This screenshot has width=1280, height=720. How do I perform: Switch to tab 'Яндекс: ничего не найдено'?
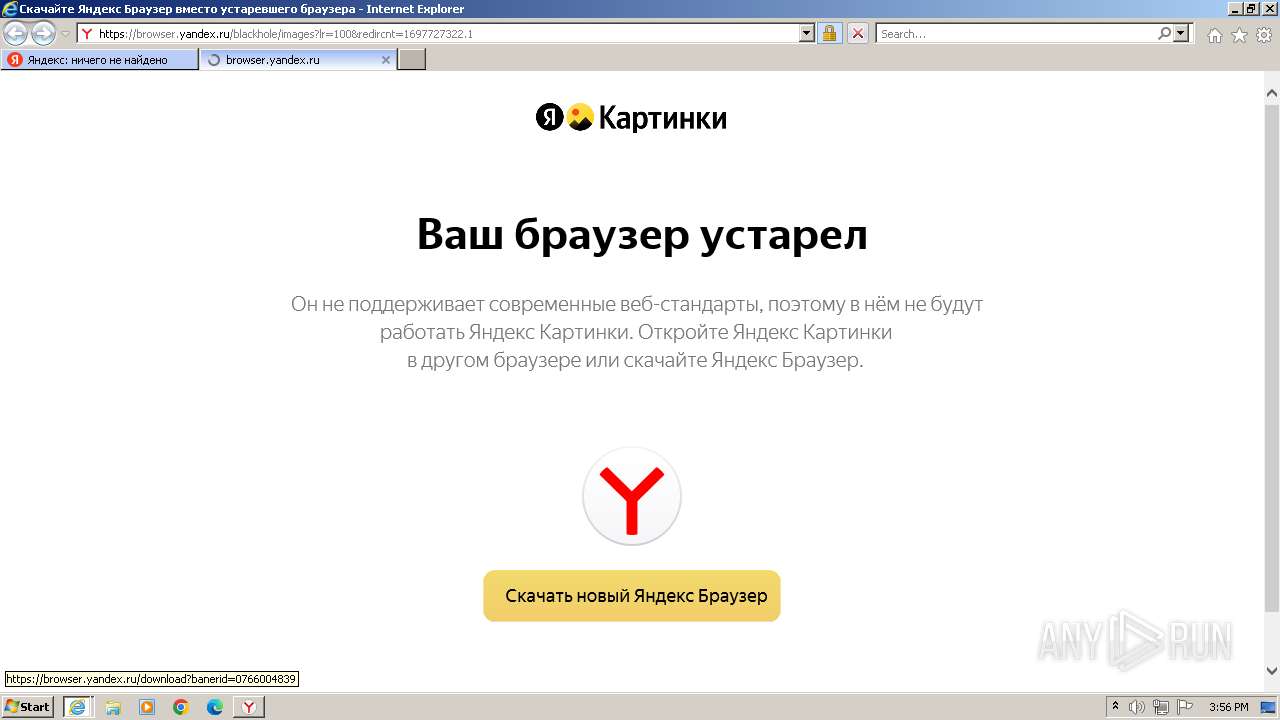point(99,60)
